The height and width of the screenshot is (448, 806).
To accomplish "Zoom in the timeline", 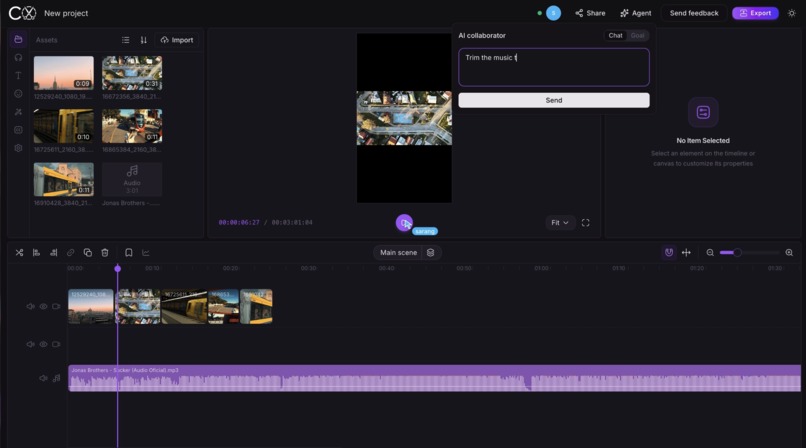I will [x=789, y=253].
